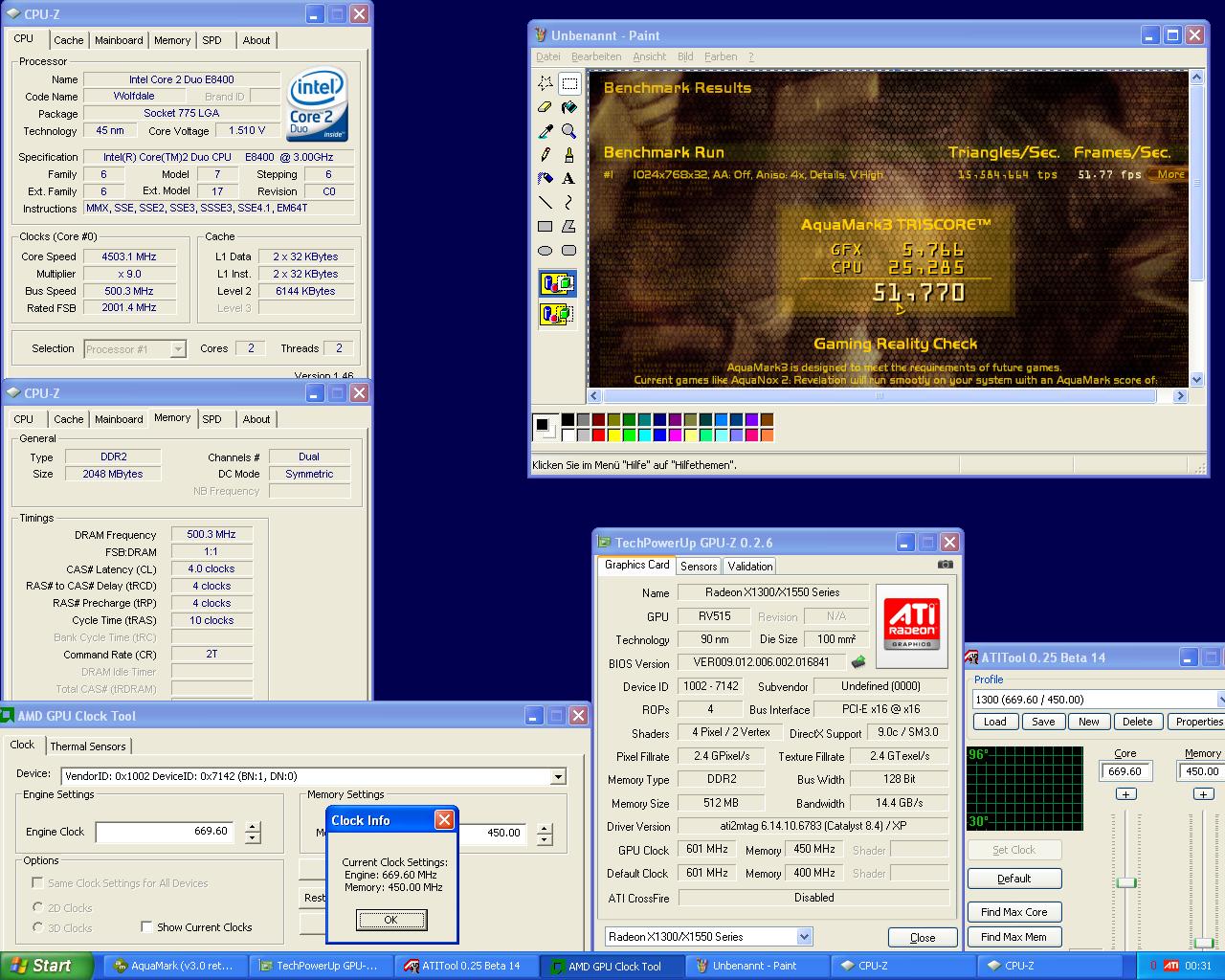This screenshot has width=1225, height=980.
Task: Click the BIOS save chip icon in GPU-Z
Action: [858, 662]
